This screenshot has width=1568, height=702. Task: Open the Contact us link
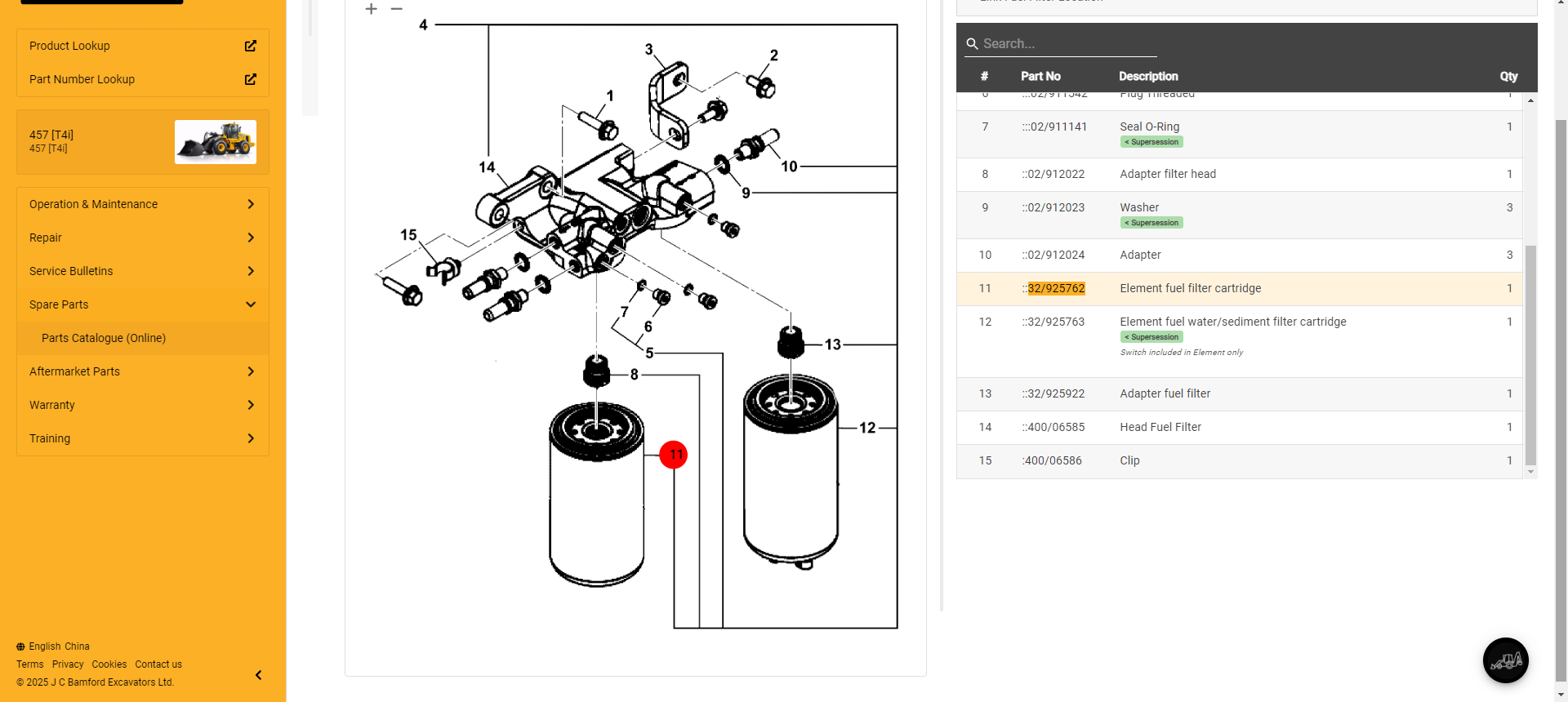click(158, 664)
